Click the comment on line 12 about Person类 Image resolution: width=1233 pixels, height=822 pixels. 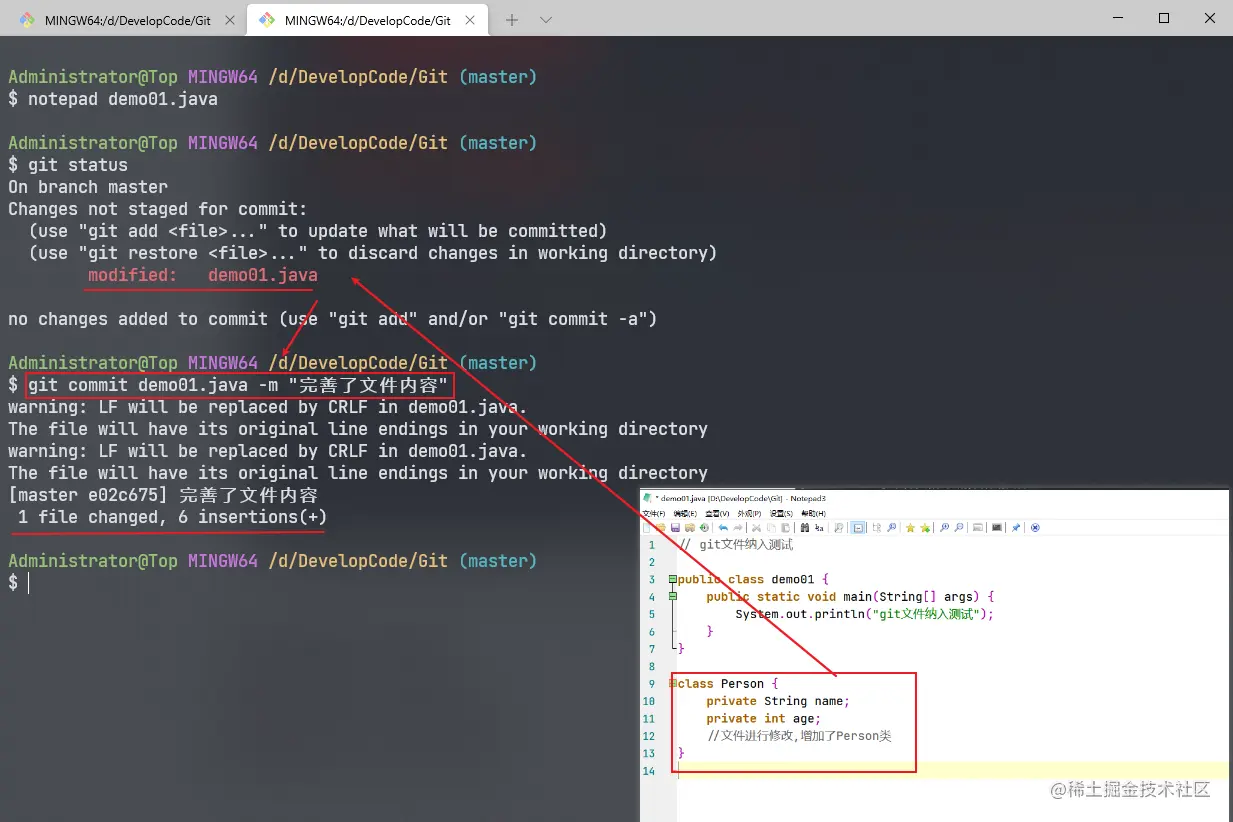[x=799, y=736]
